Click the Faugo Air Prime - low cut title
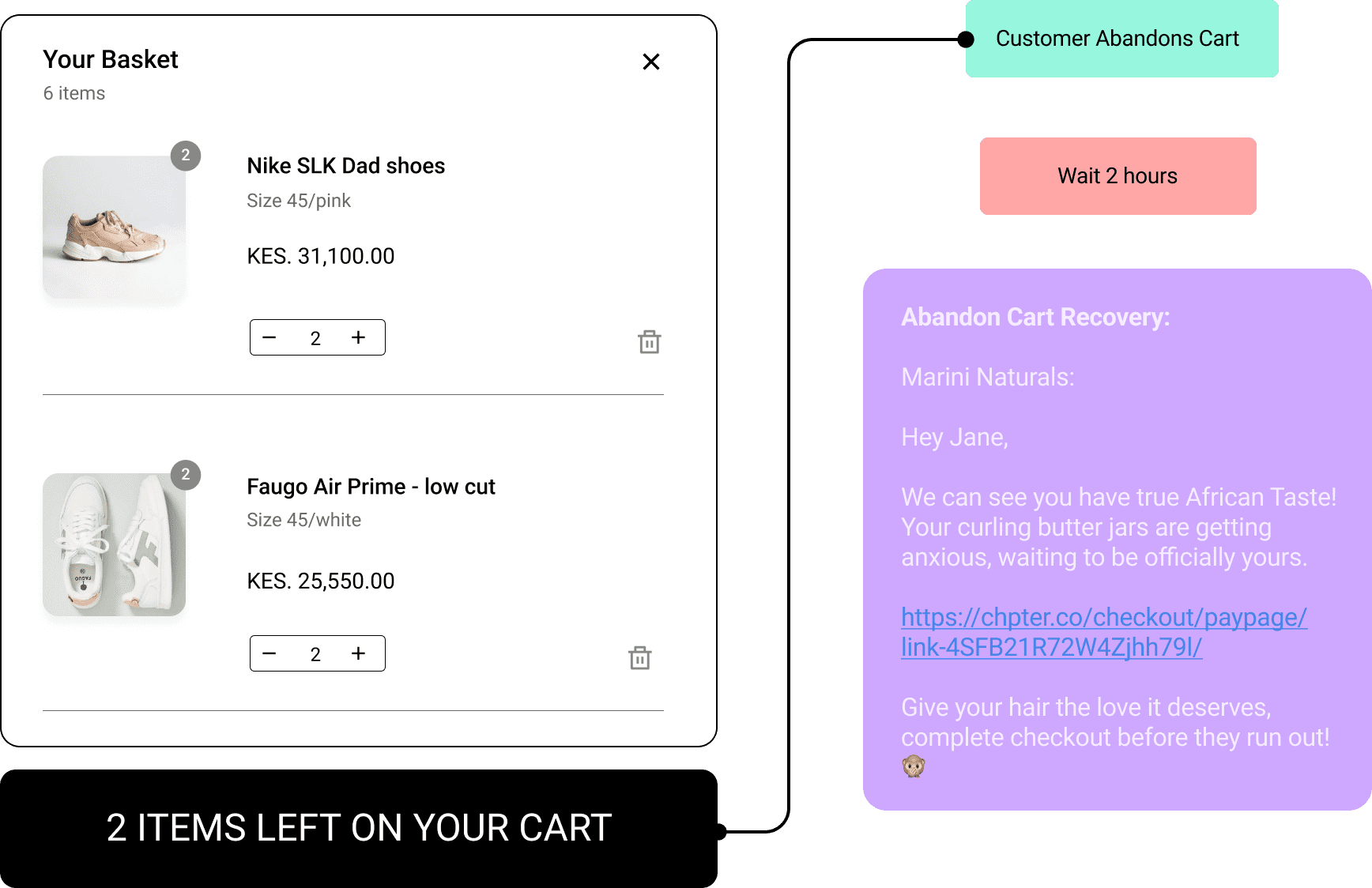This screenshot has width=1372, height=888. 371,487
